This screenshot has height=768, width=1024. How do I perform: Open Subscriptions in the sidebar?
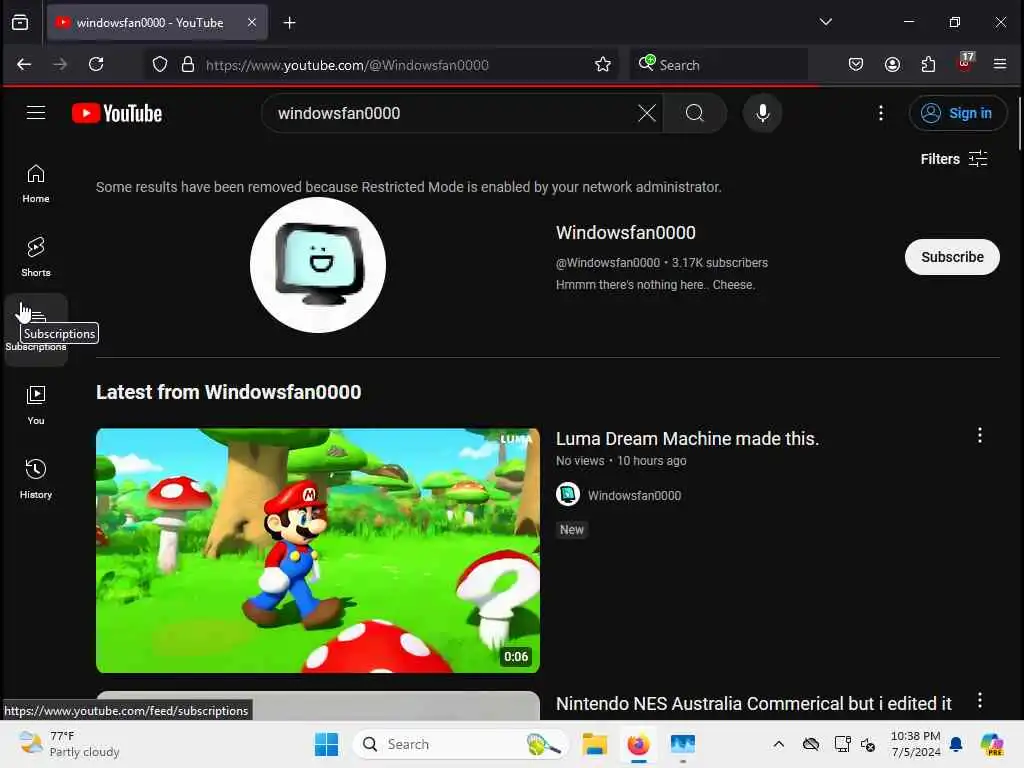click(x=36, y=330)
